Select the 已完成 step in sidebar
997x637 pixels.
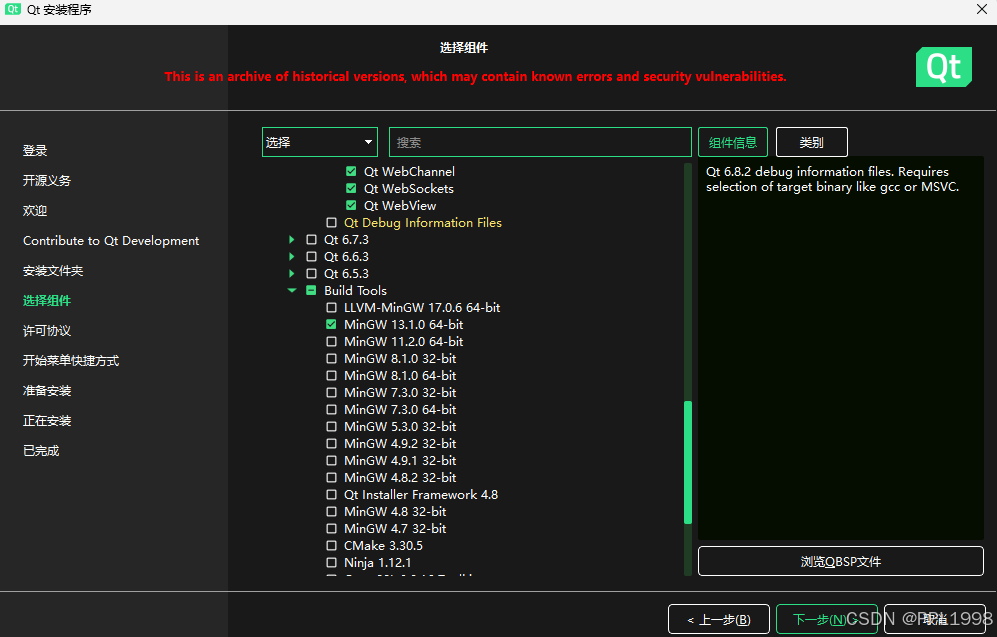(41, 451)
